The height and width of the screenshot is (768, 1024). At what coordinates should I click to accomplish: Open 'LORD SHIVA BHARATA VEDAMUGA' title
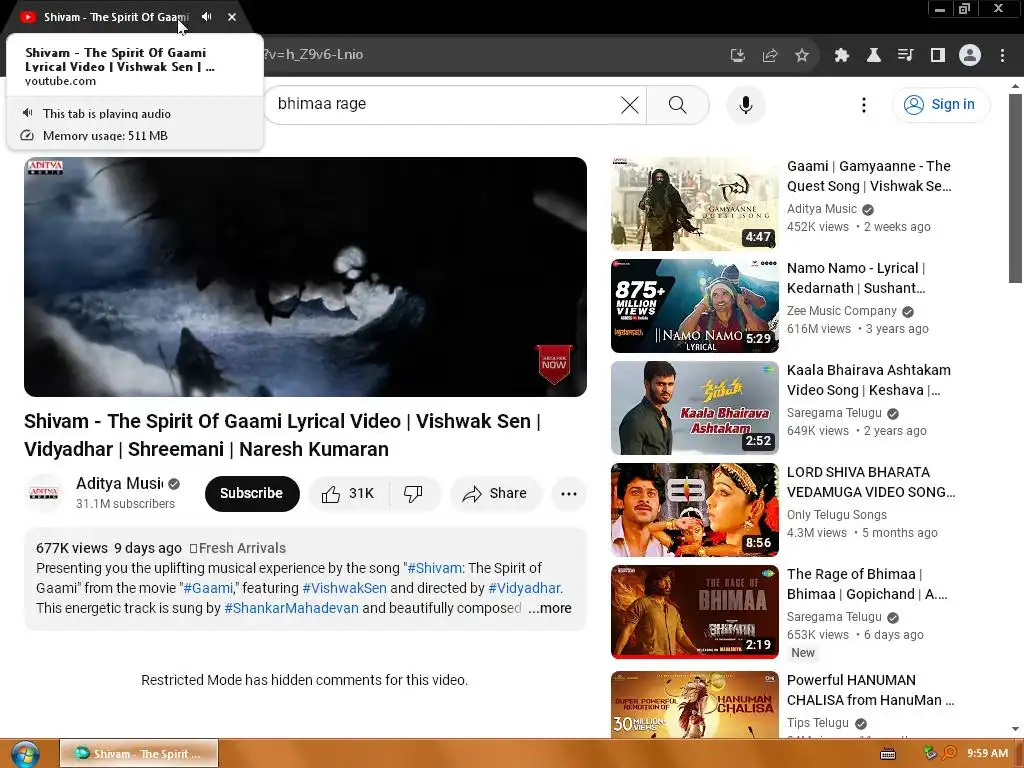[871, 482]
